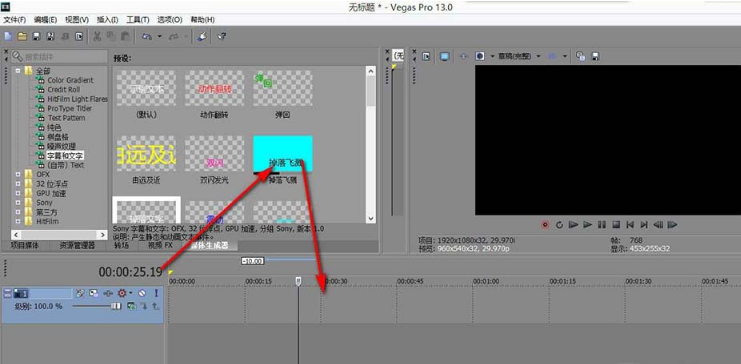The height and width of the screenshot is (364, 741).
Task: Open the 插入(I) menu
Action: coord(107,20)
